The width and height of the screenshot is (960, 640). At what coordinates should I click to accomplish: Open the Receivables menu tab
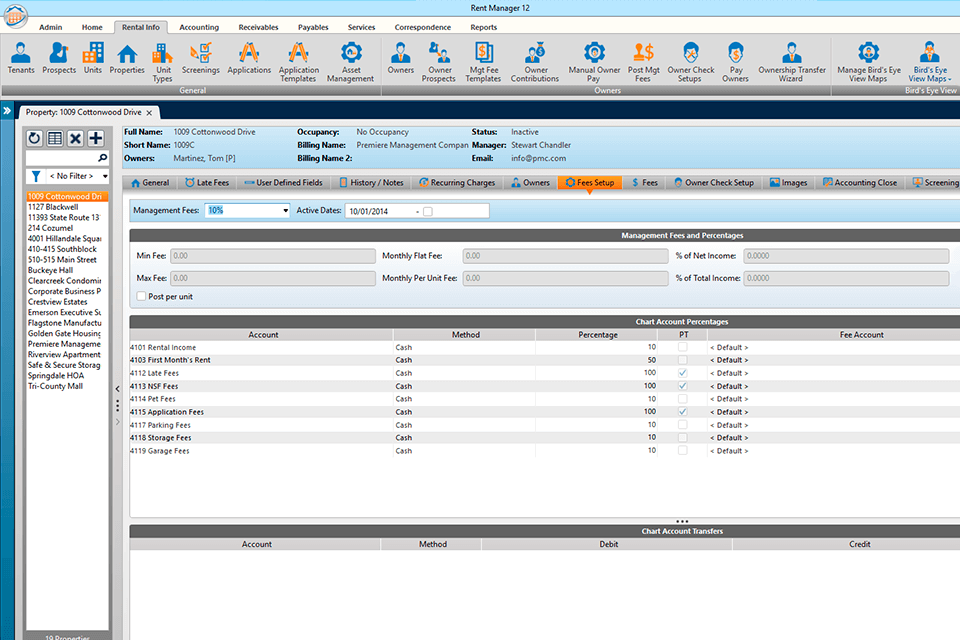point(258,27)
